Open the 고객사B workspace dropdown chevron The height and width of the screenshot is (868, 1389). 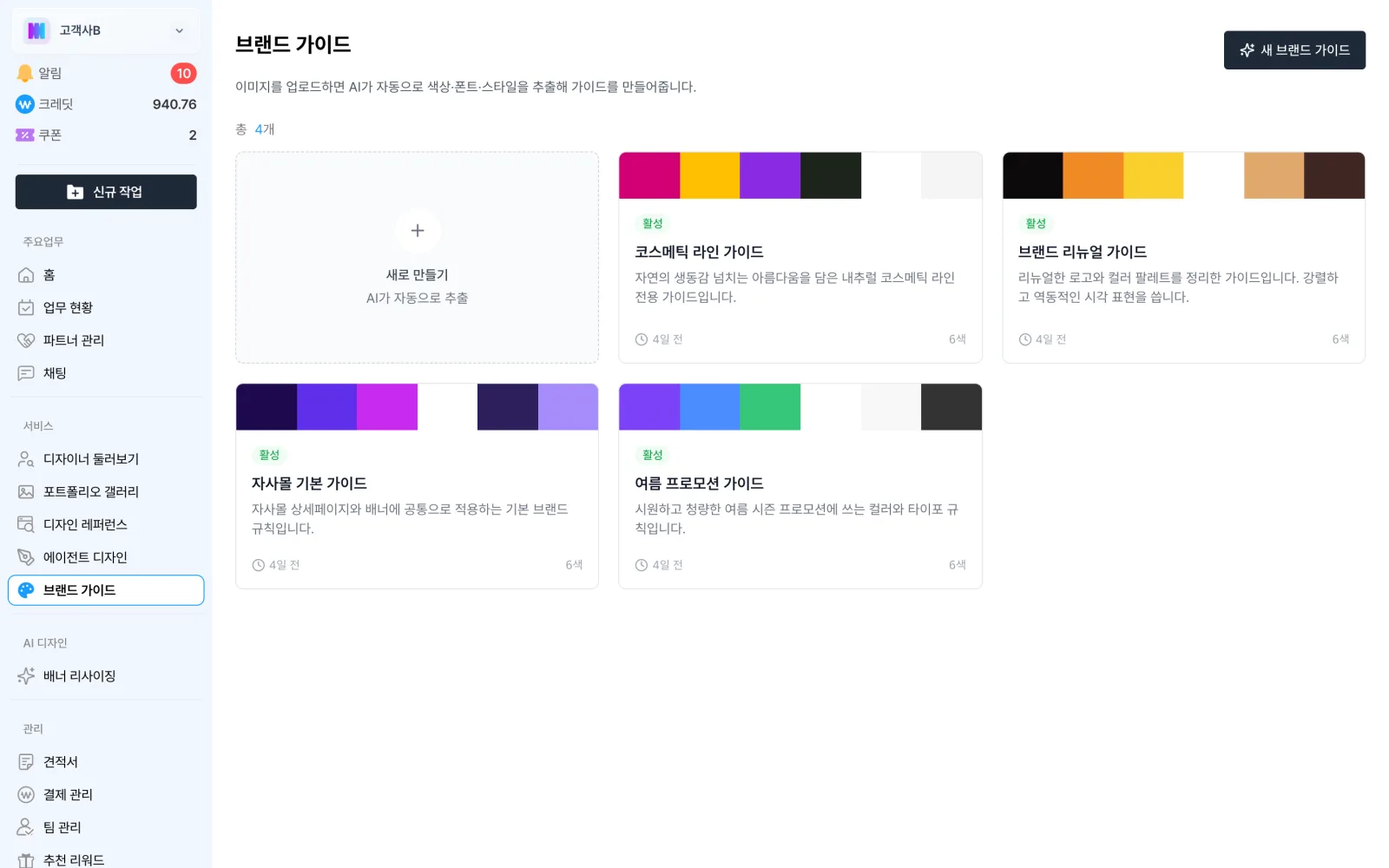(x=179, y=30)
